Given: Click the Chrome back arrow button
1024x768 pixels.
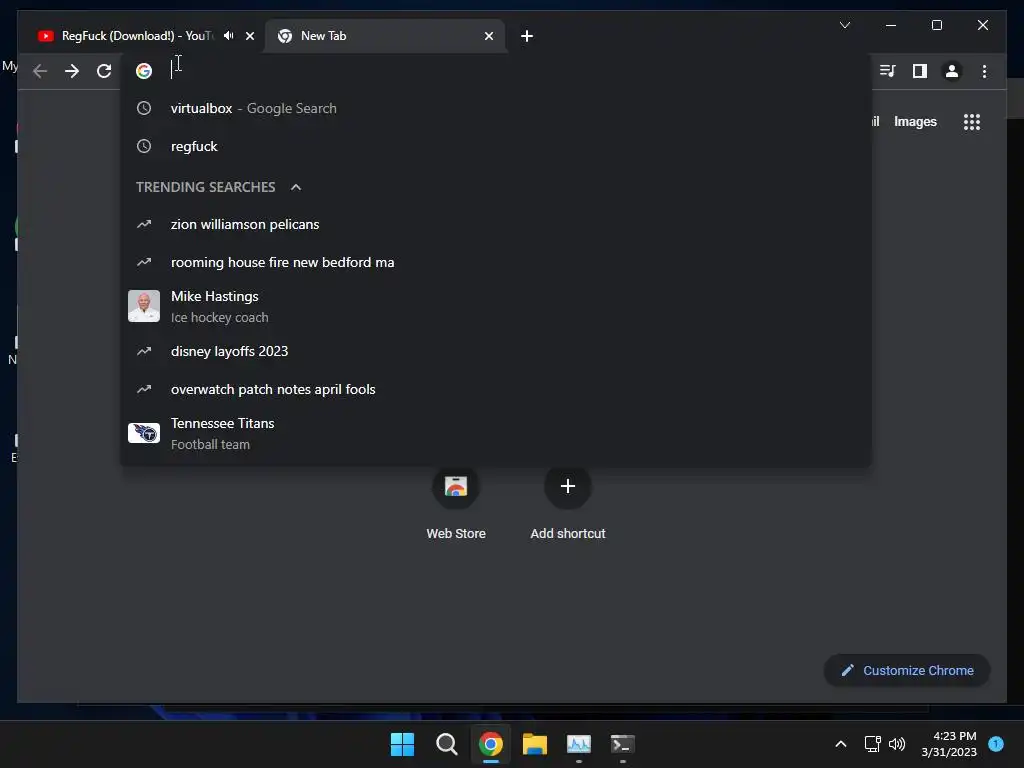Looking at the screenshot, I should 40,71.
